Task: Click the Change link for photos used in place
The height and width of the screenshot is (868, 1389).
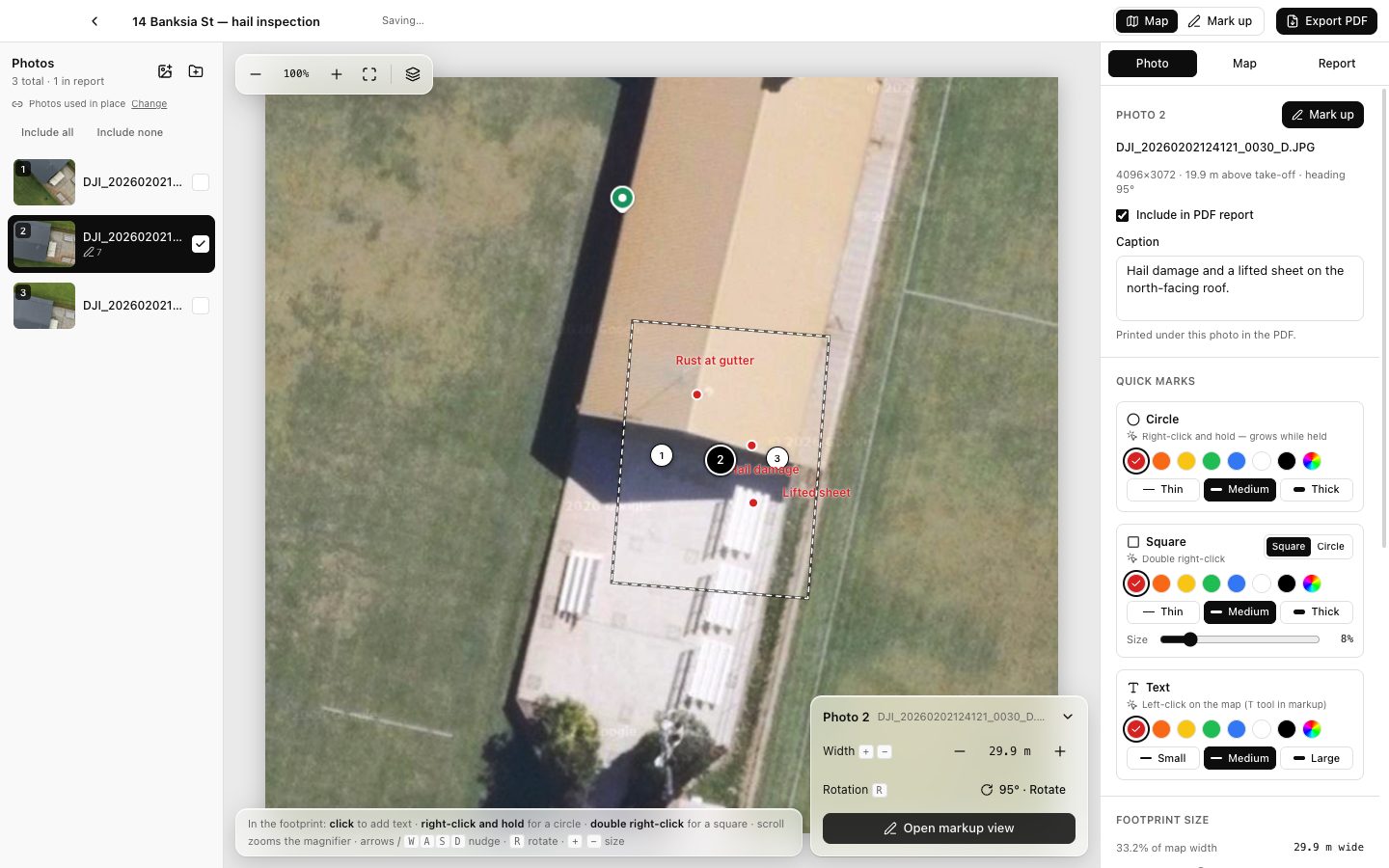Action: click(x=150, y=104)
